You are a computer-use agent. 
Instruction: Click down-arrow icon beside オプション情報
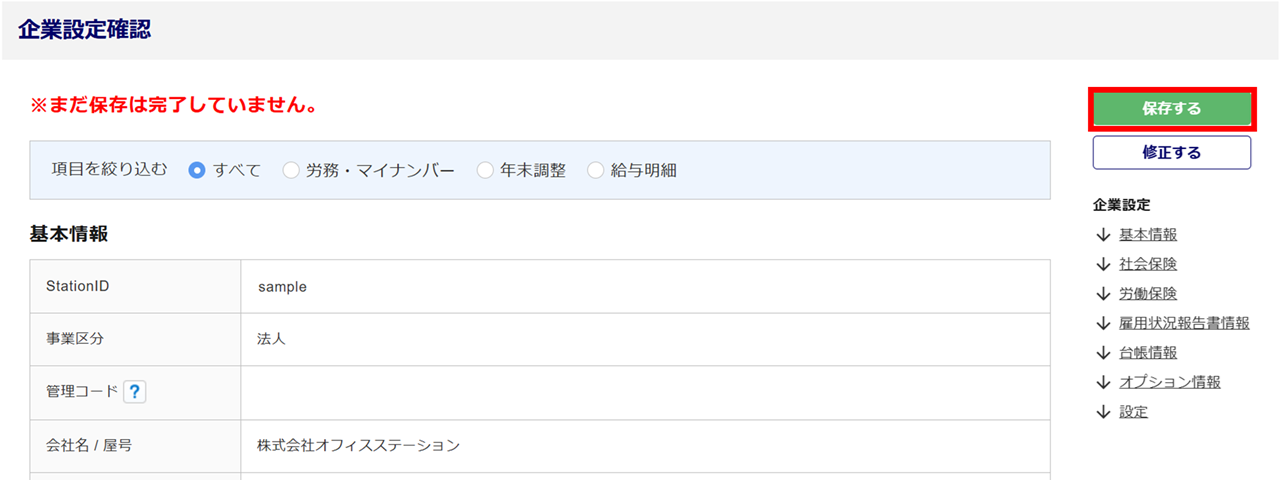1103,382
